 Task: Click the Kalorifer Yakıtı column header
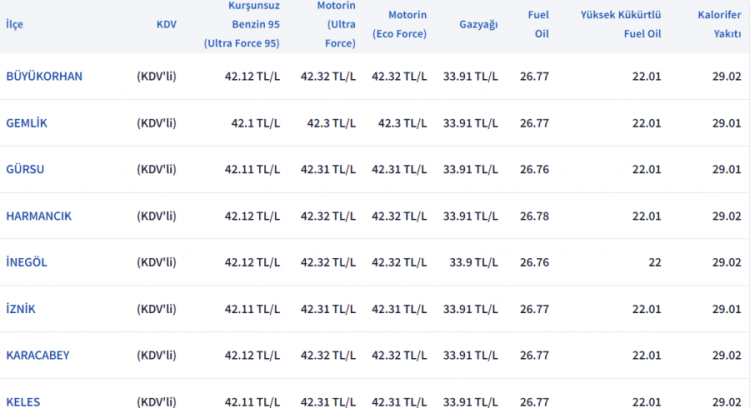pos(716,24)
